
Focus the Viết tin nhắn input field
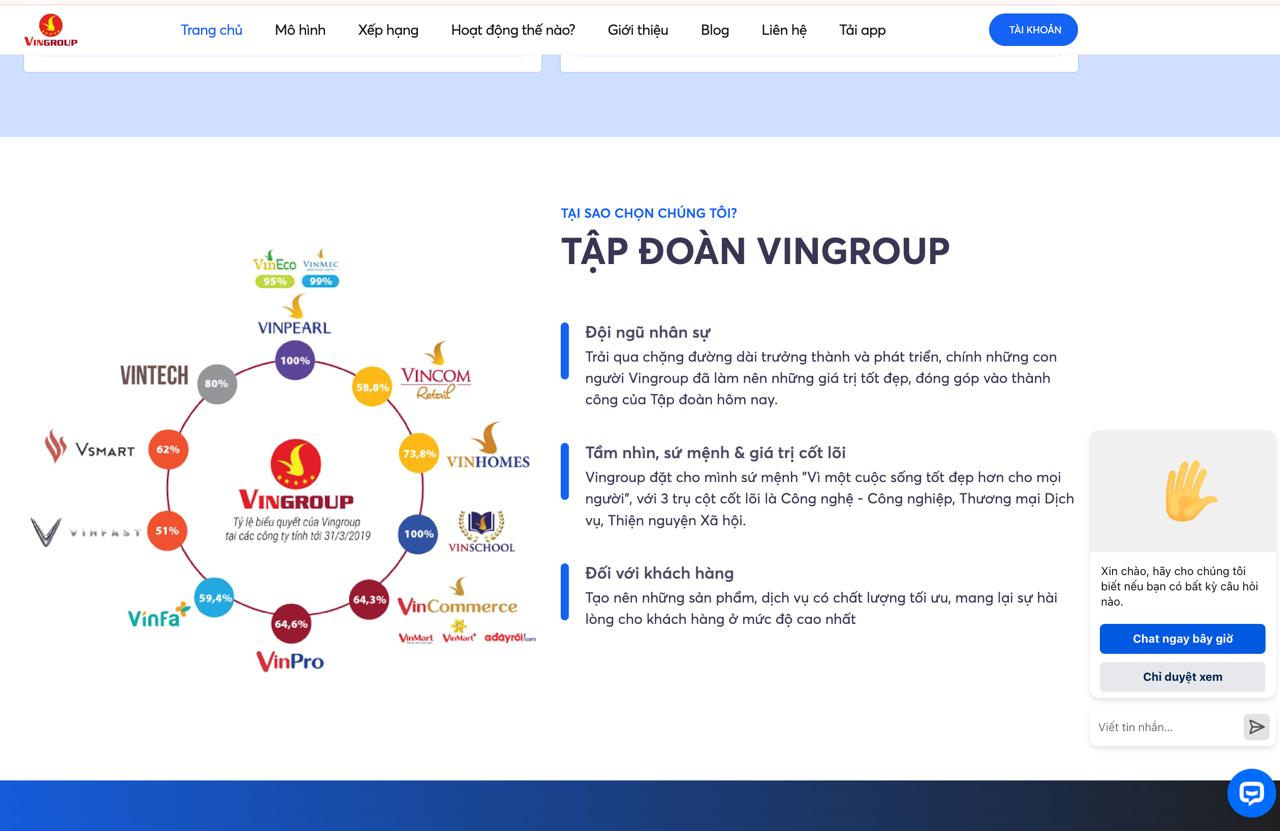[1165, 727]
